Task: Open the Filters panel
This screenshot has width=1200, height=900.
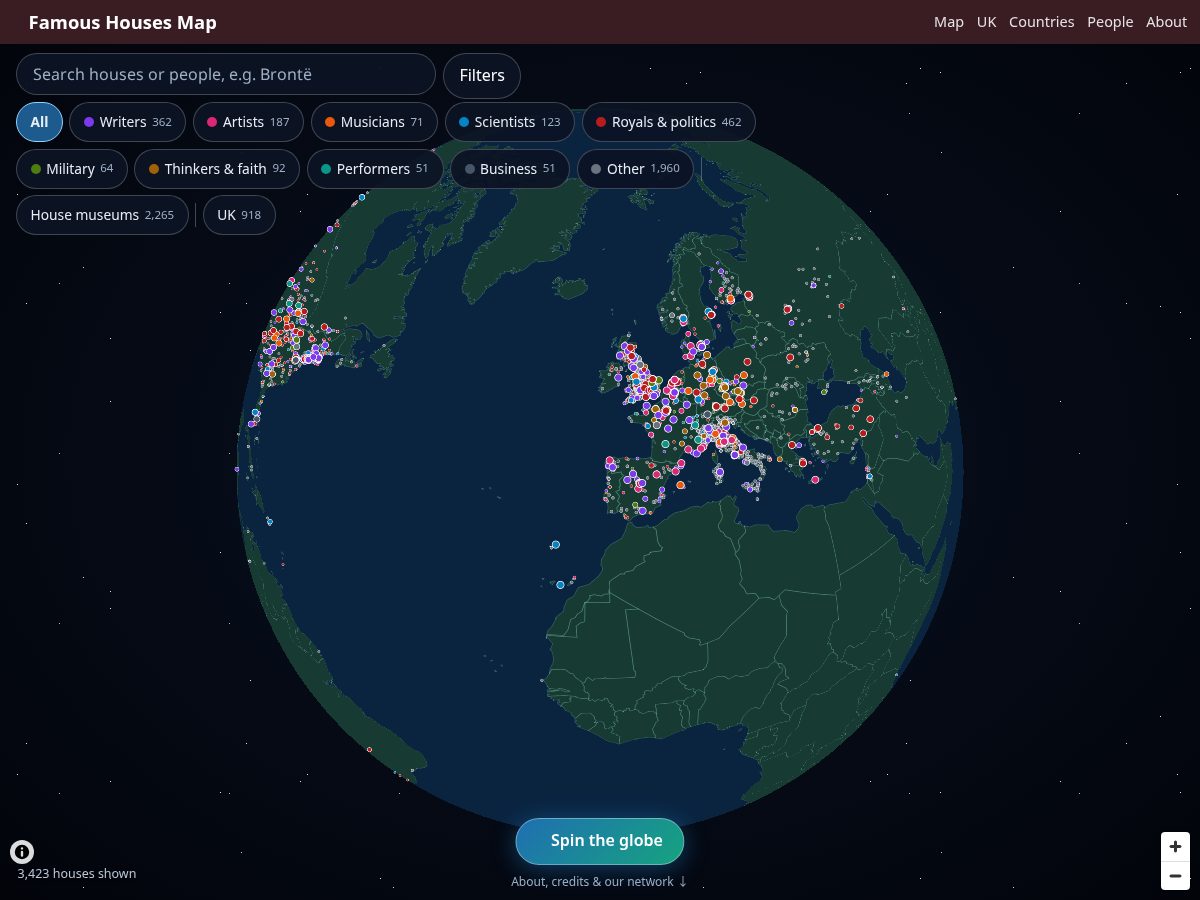Action: tap(482, 75)
